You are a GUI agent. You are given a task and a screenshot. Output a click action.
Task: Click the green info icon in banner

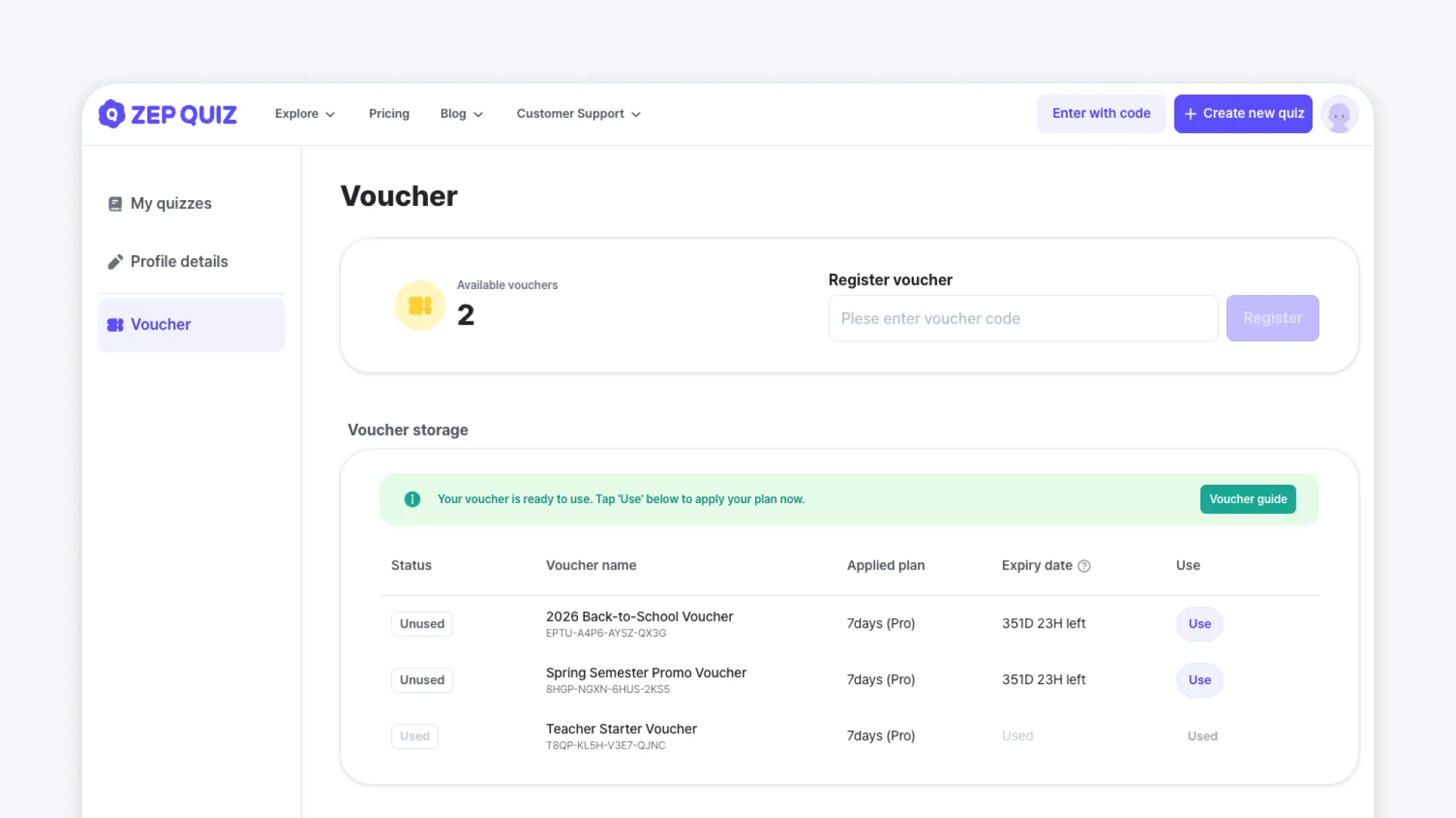pos(413,499)
